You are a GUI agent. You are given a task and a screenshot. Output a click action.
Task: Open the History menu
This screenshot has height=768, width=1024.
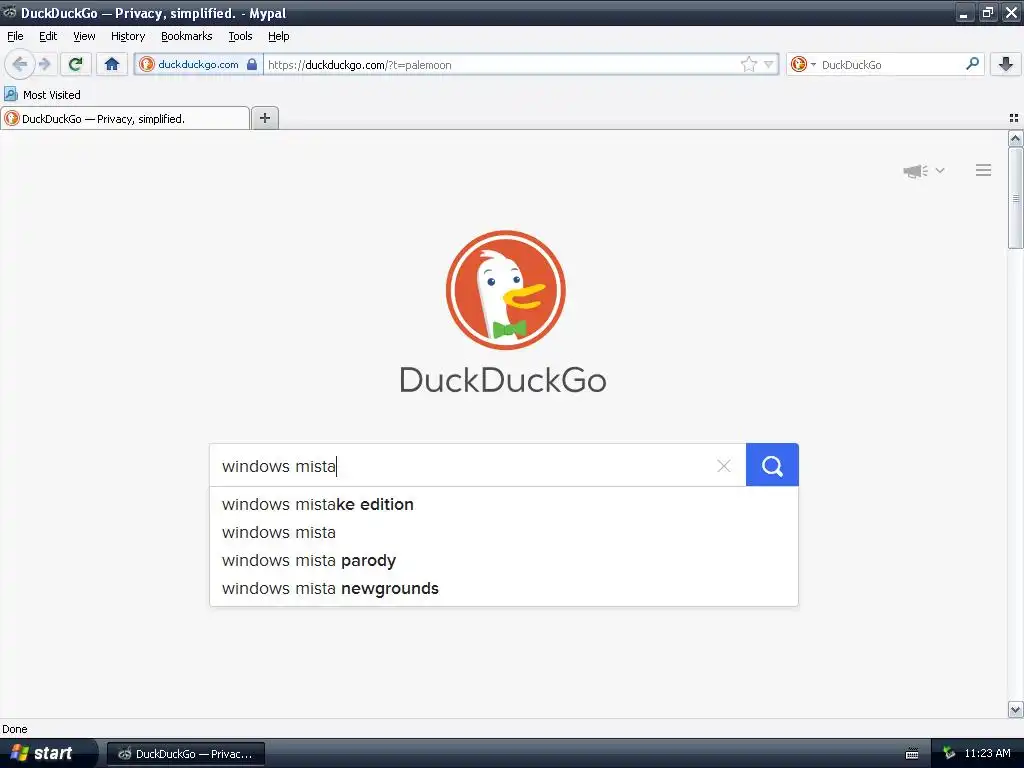pyautogui.click(x=127, y=36)
